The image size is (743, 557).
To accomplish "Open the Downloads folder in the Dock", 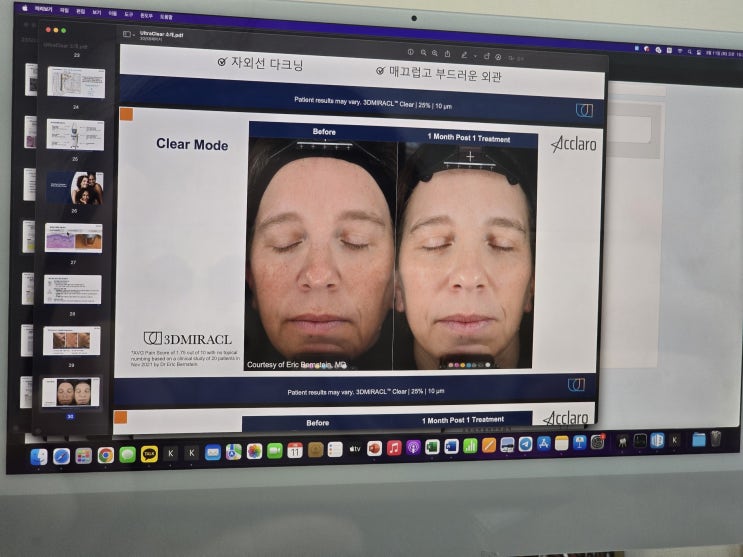I will [x=698, y=440].
